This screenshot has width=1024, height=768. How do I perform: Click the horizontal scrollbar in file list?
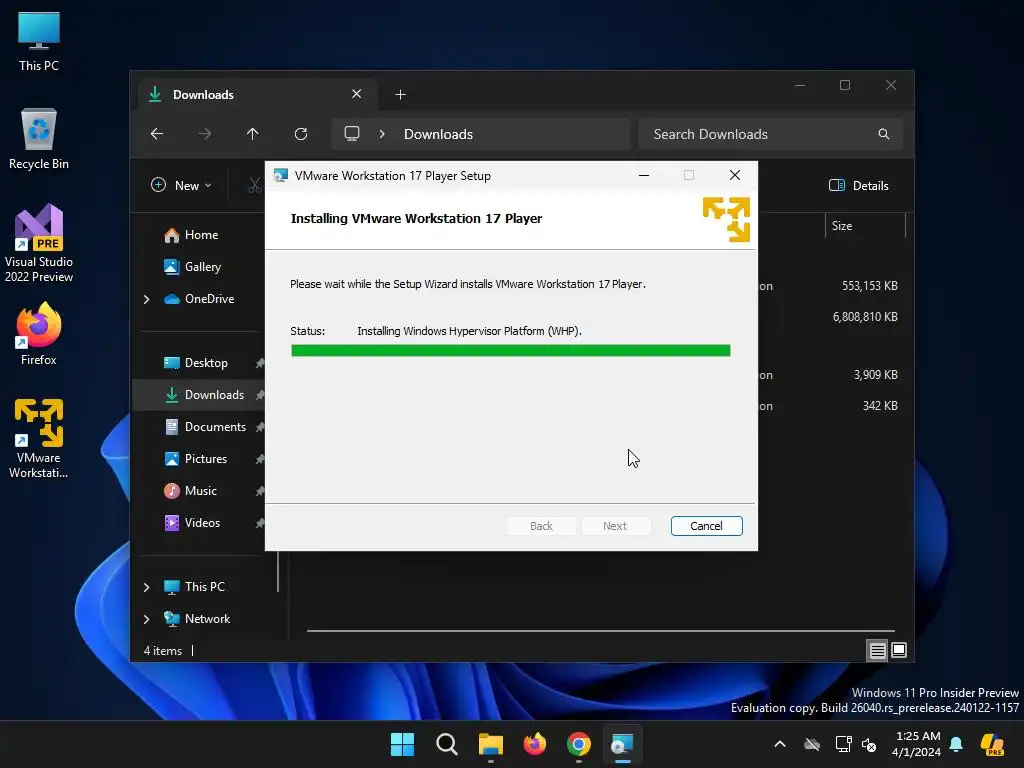(x=601, y=631)
